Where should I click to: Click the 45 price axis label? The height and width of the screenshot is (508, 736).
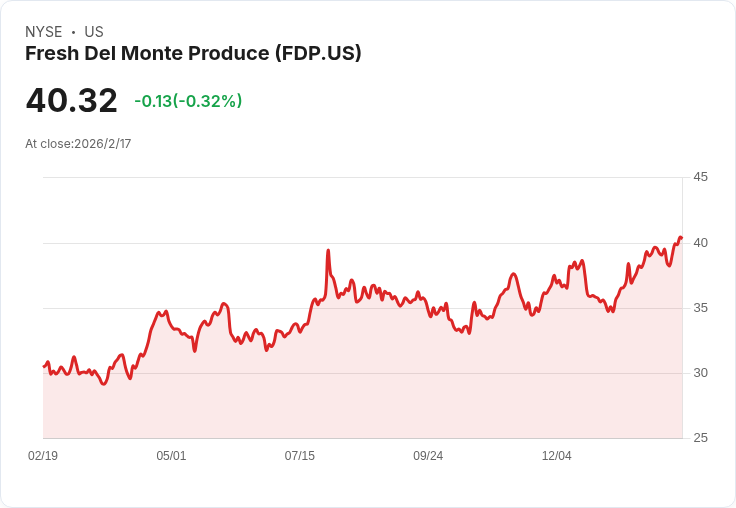click(x=700, y=177)
